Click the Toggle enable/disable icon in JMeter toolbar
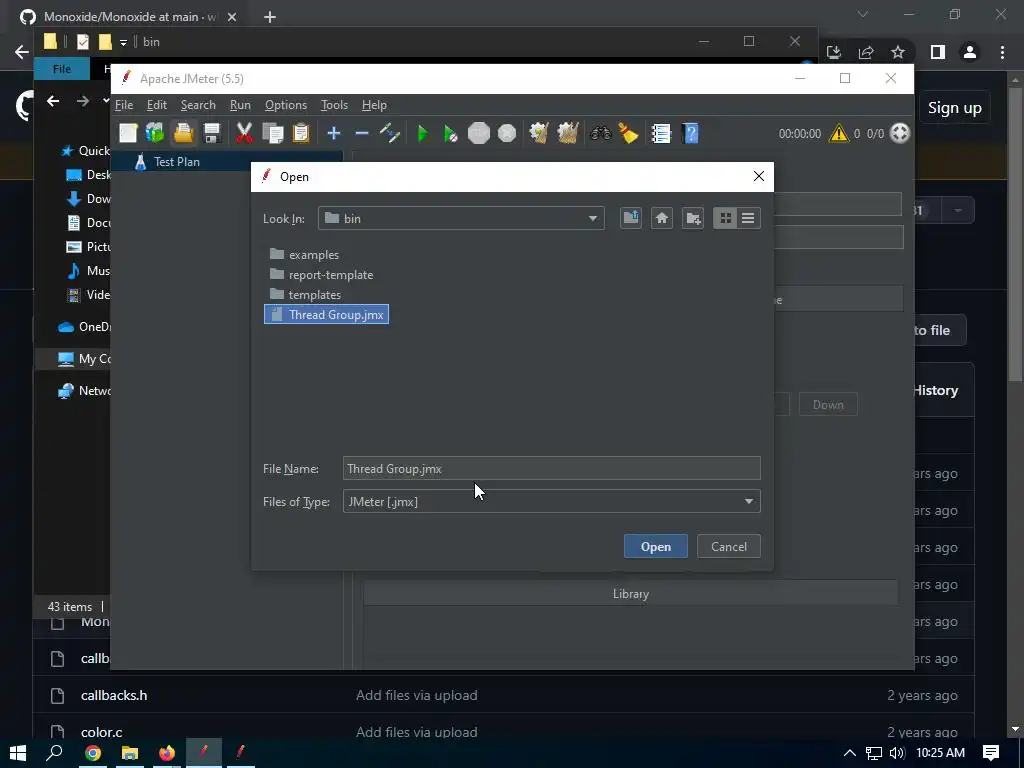The height and width of the screenshot is (768, 1024). click(390, 133)
